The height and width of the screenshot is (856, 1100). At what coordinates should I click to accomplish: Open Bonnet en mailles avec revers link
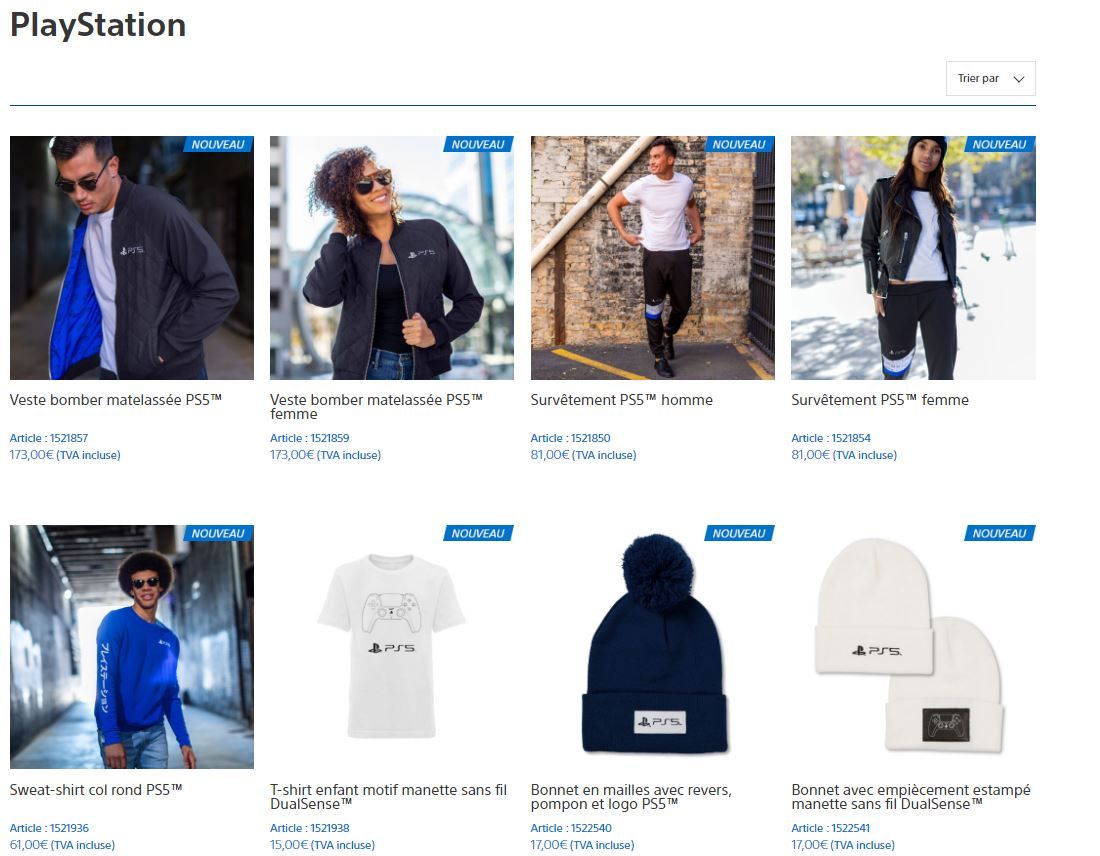coord(631,796)
